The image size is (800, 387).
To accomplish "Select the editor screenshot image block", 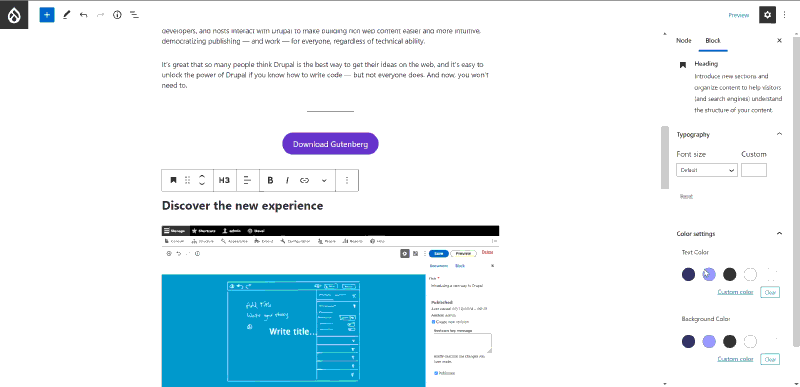I will [x=330, y=306].
